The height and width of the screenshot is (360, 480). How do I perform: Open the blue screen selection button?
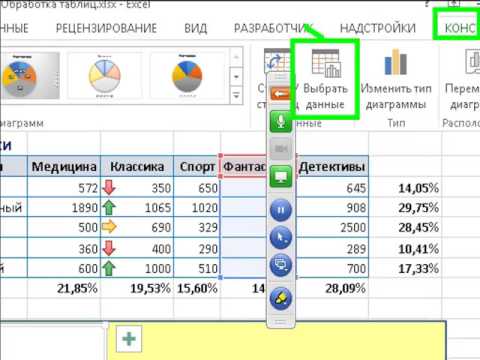pos(281,265)
